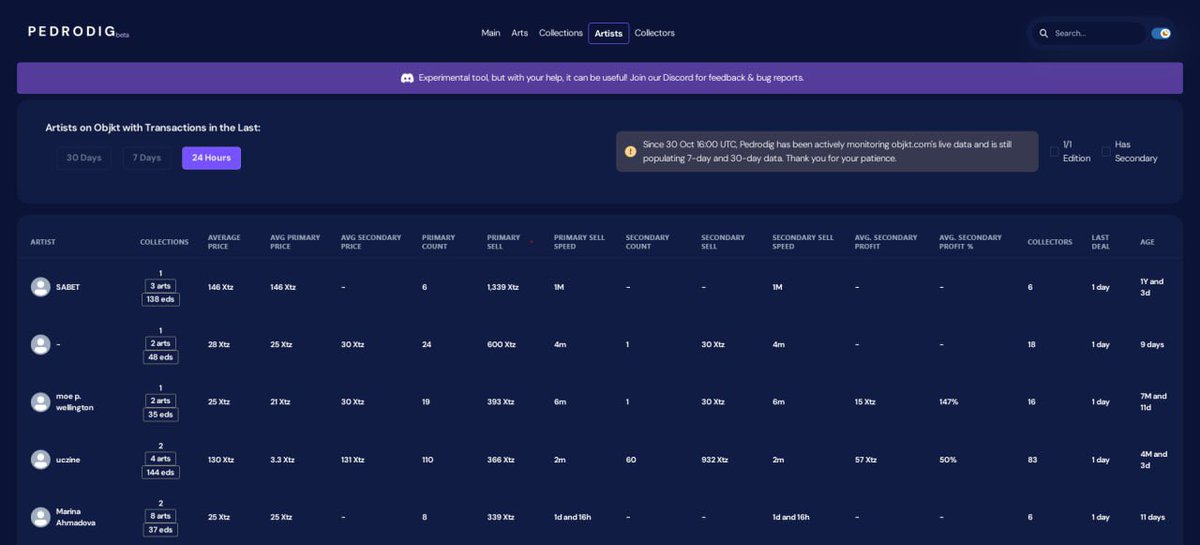Open the Marina Ahmadova artist name

(76, 517)
